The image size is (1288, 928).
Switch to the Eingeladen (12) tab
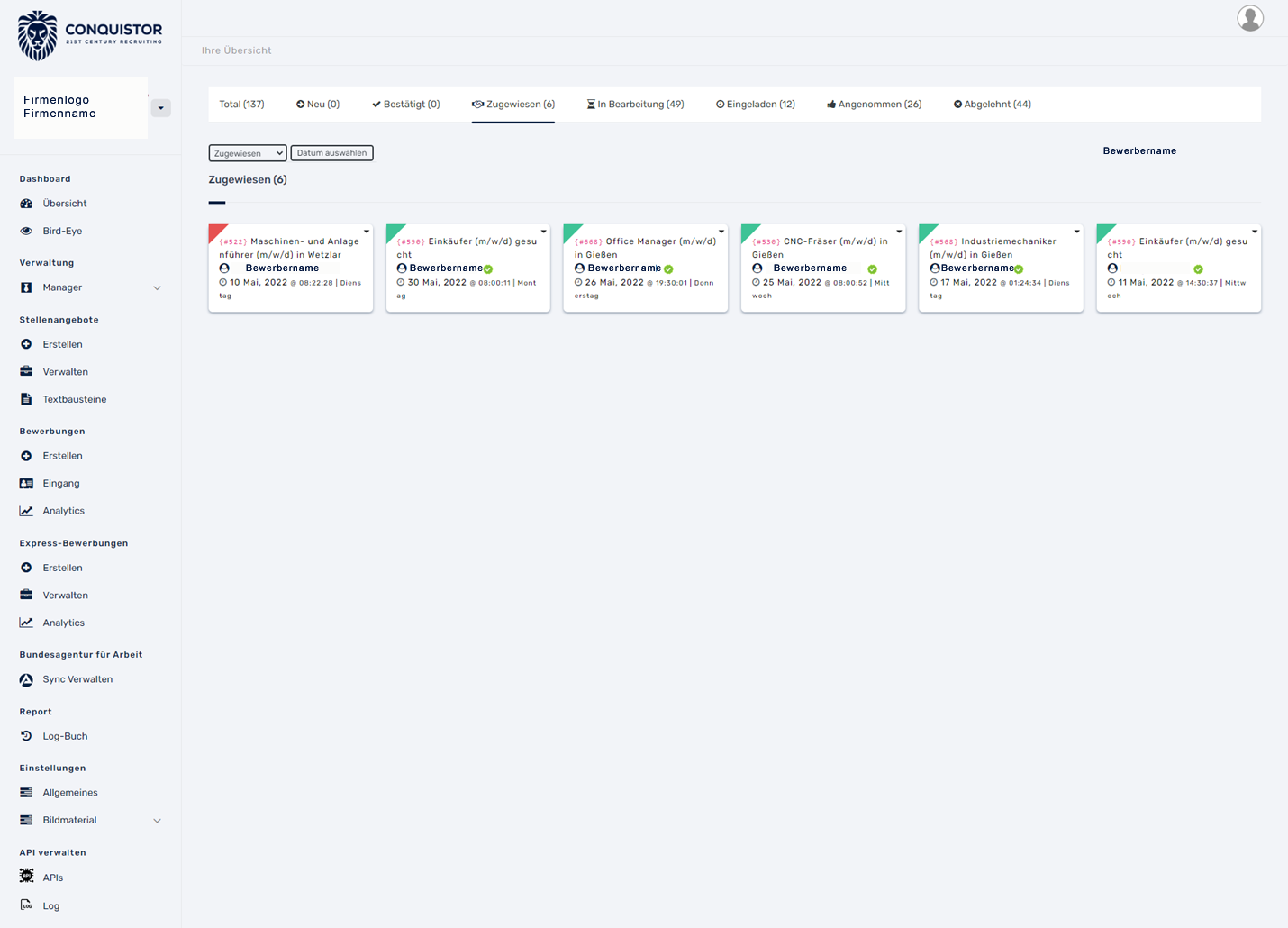click(756, 105)
